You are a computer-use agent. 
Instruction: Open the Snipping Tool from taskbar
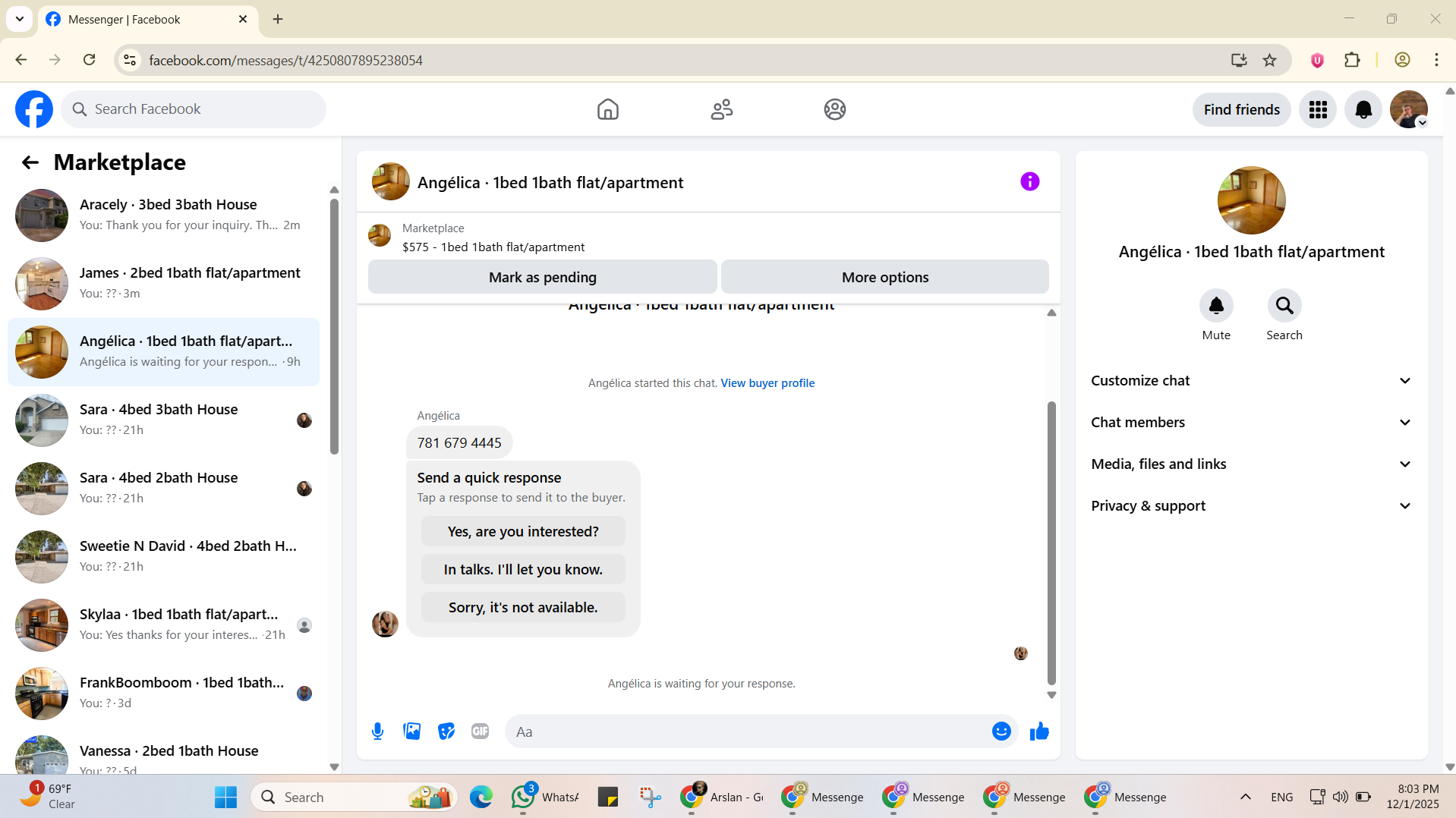pos(650,798)
